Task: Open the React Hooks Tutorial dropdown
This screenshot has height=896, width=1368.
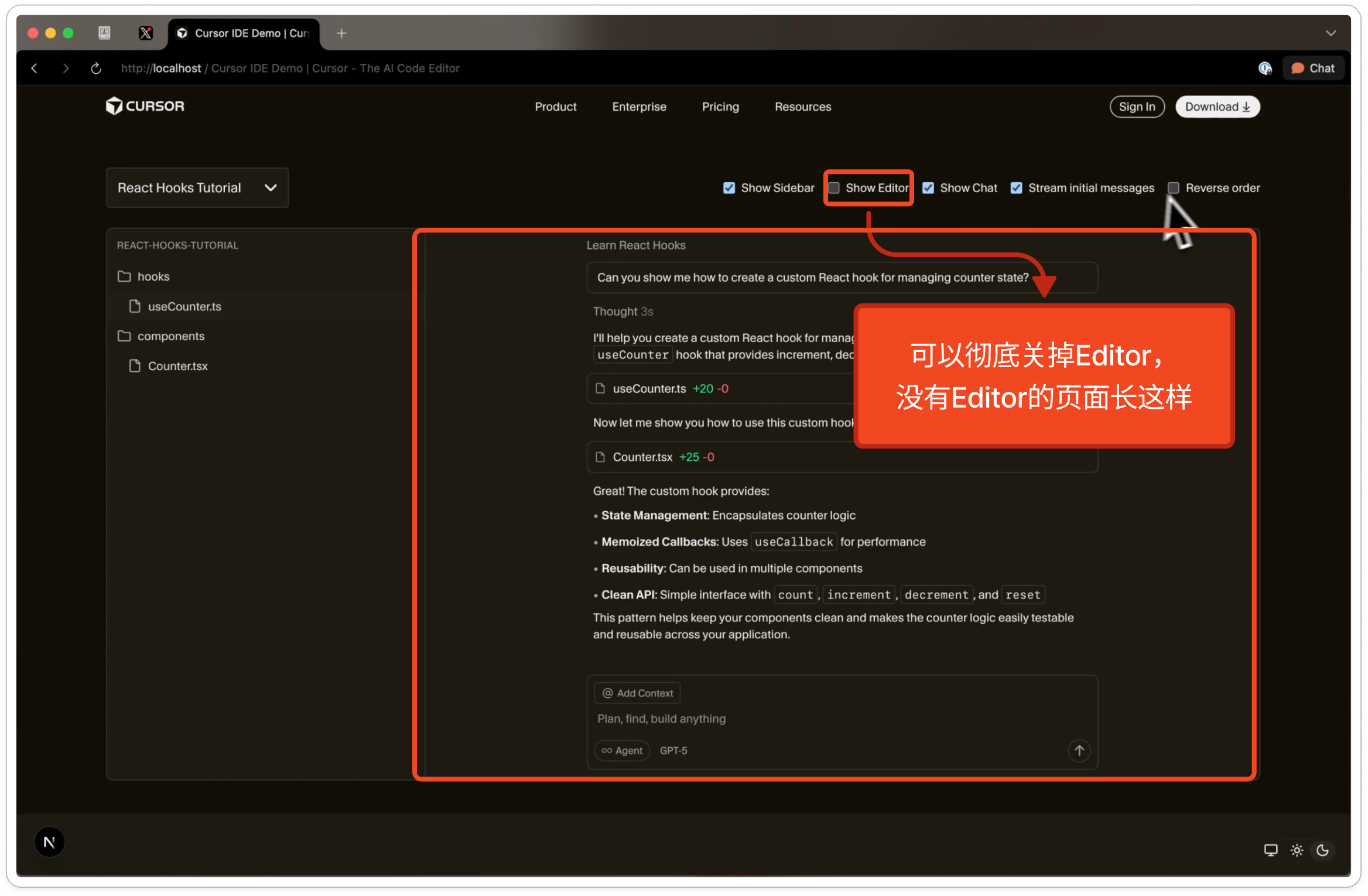Action: [x=197, y=187]
